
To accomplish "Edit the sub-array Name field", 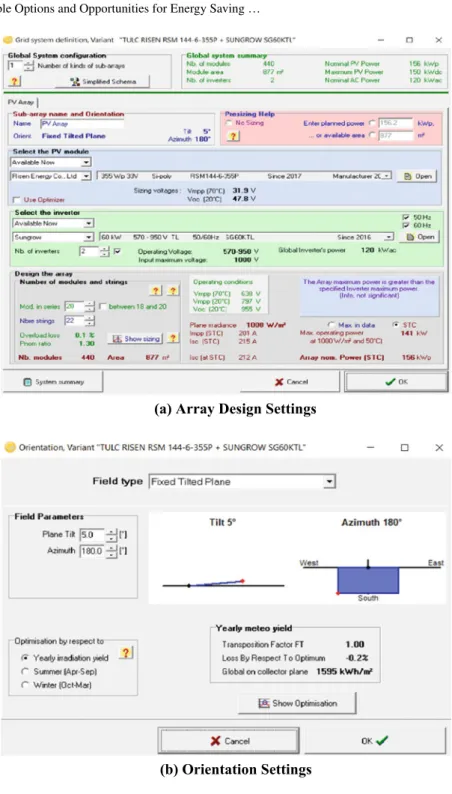I will tap(82, 124).
